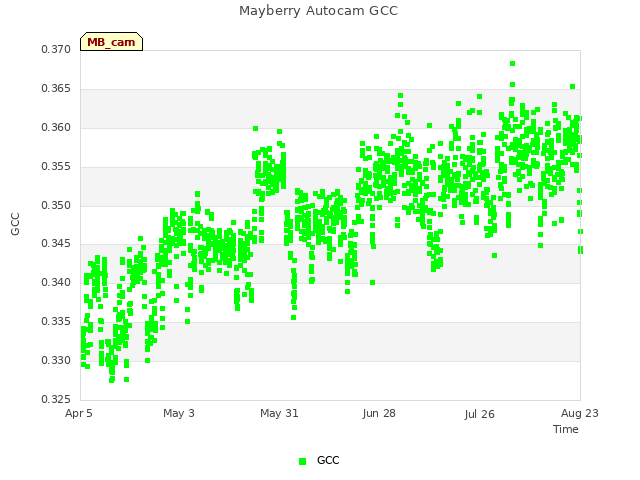Click the May 3 x-axis label
The width and height of the screenshot is (640, 480).
point(179,413)
